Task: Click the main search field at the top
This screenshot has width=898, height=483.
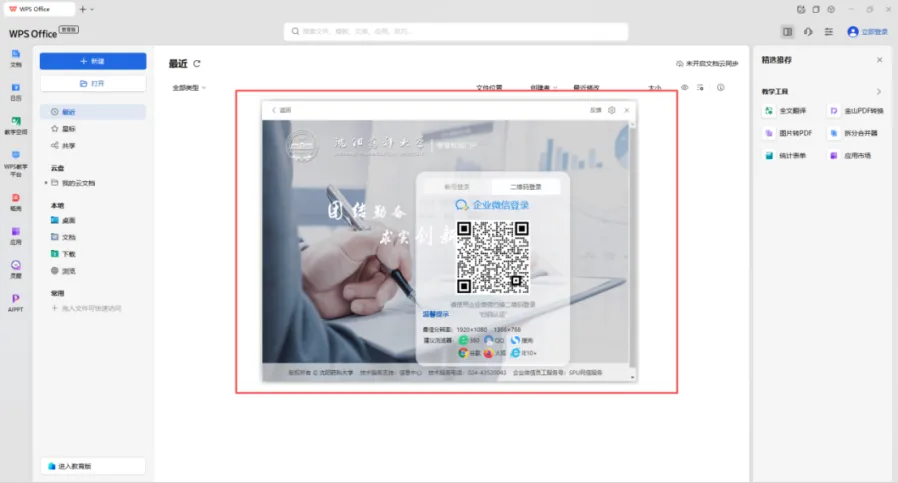Action: [x=456, y=32]
